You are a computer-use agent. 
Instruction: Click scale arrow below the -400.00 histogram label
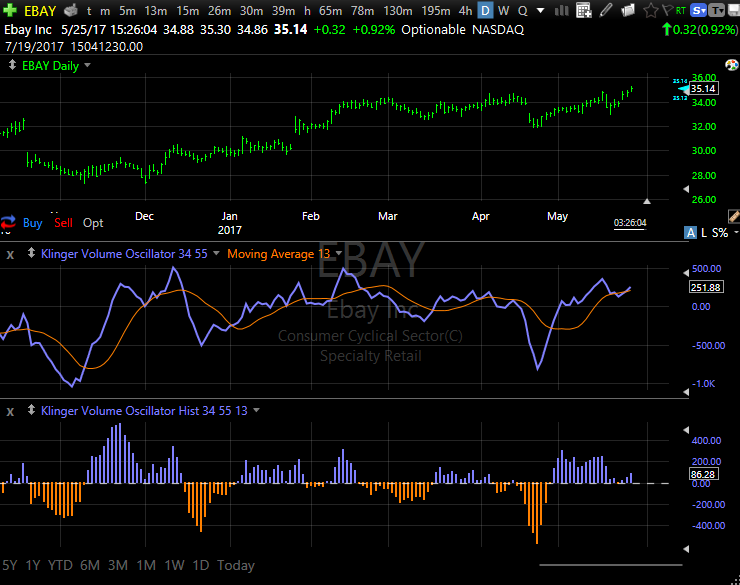(x=686, y=549)
